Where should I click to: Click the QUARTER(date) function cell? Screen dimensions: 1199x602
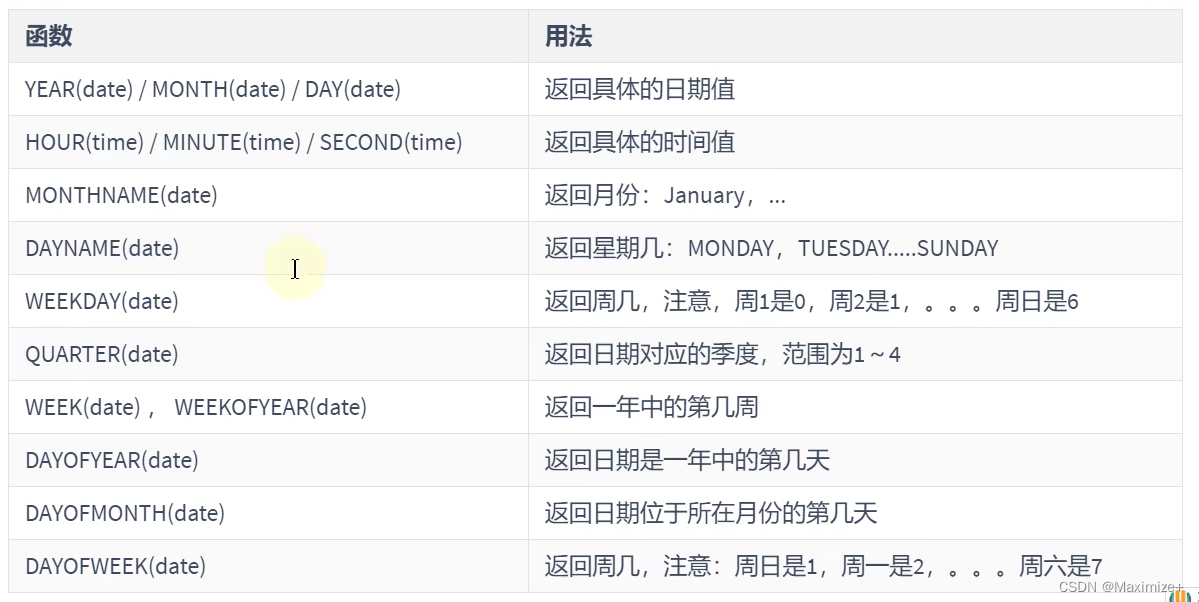[x=268, y=354]
